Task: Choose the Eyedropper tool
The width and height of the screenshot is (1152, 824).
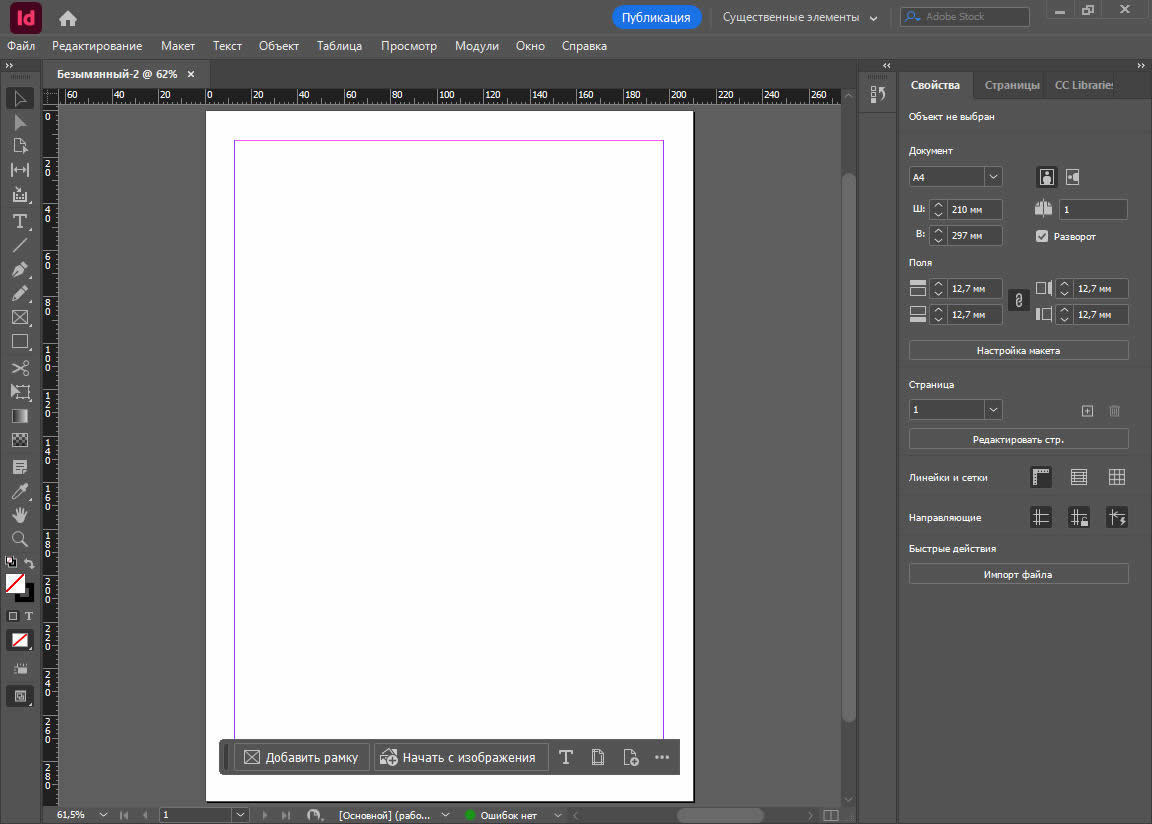Action: pos(19,490)
